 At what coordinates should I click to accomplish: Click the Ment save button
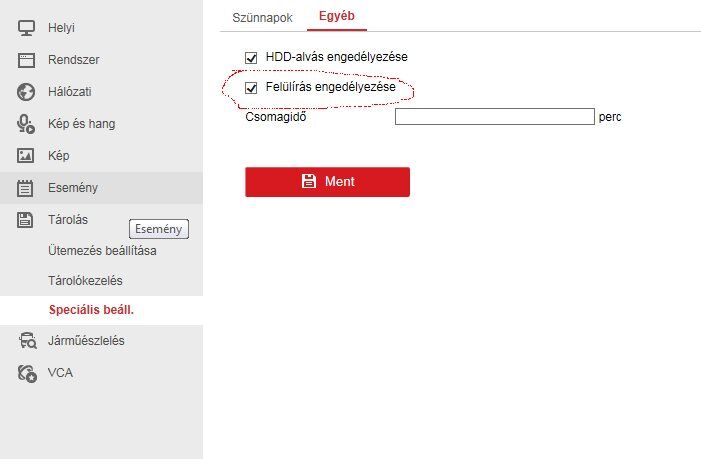(327, 182)
